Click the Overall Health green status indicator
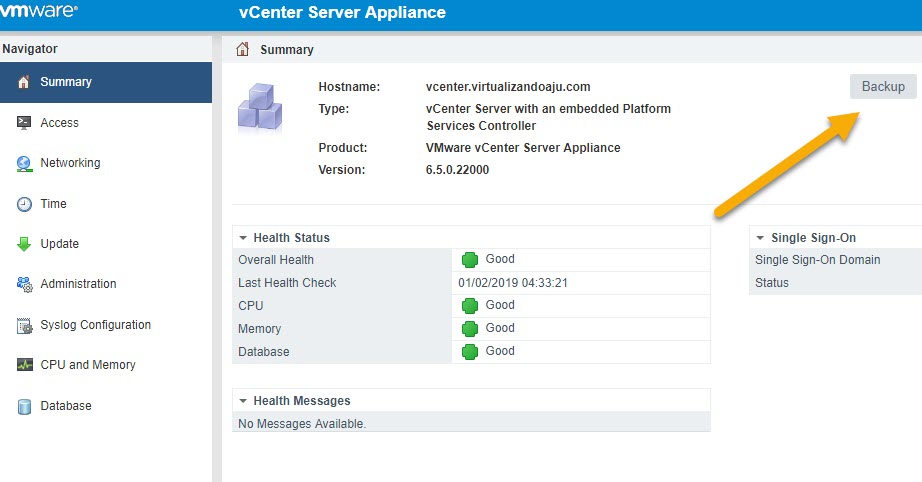 pyautogui.click(x=470, y=260)
